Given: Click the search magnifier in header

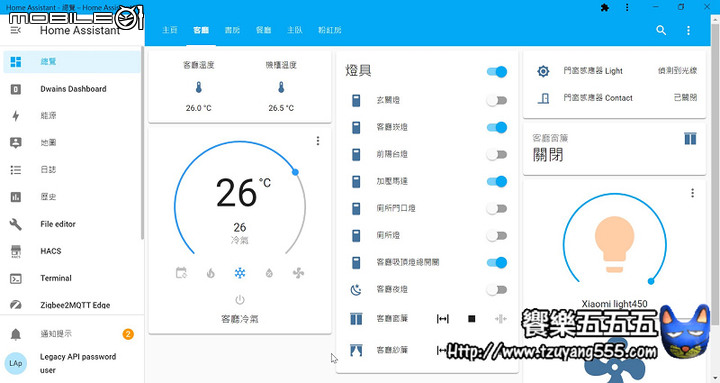Looking at the screenshot, I should 661,30.
